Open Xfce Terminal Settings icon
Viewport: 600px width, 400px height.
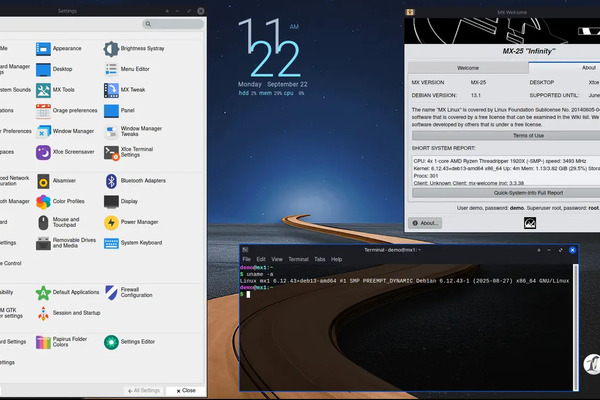pyautogui.click(x=111, y=152)
